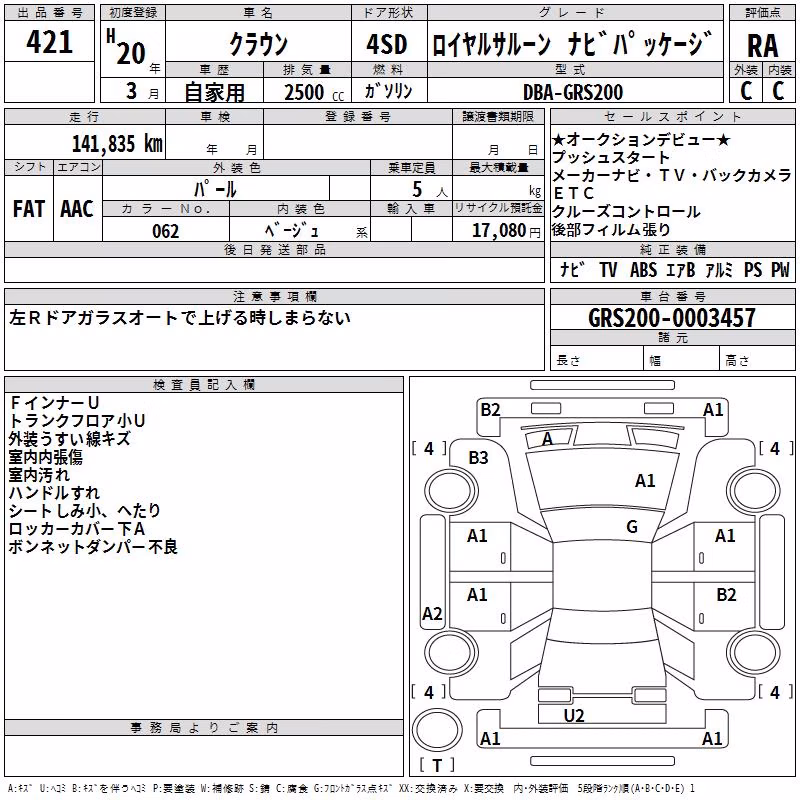Click sales point プッシュスタート

click(x=611, y=157)
